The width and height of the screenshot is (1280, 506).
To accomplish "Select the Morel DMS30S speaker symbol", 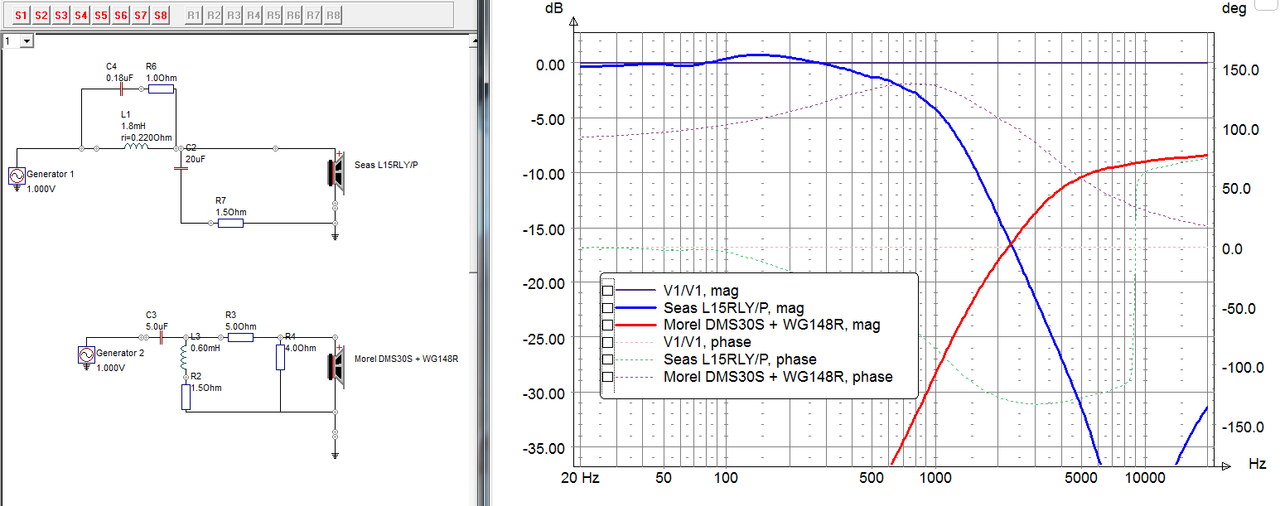I will click(x=337, y=367).
